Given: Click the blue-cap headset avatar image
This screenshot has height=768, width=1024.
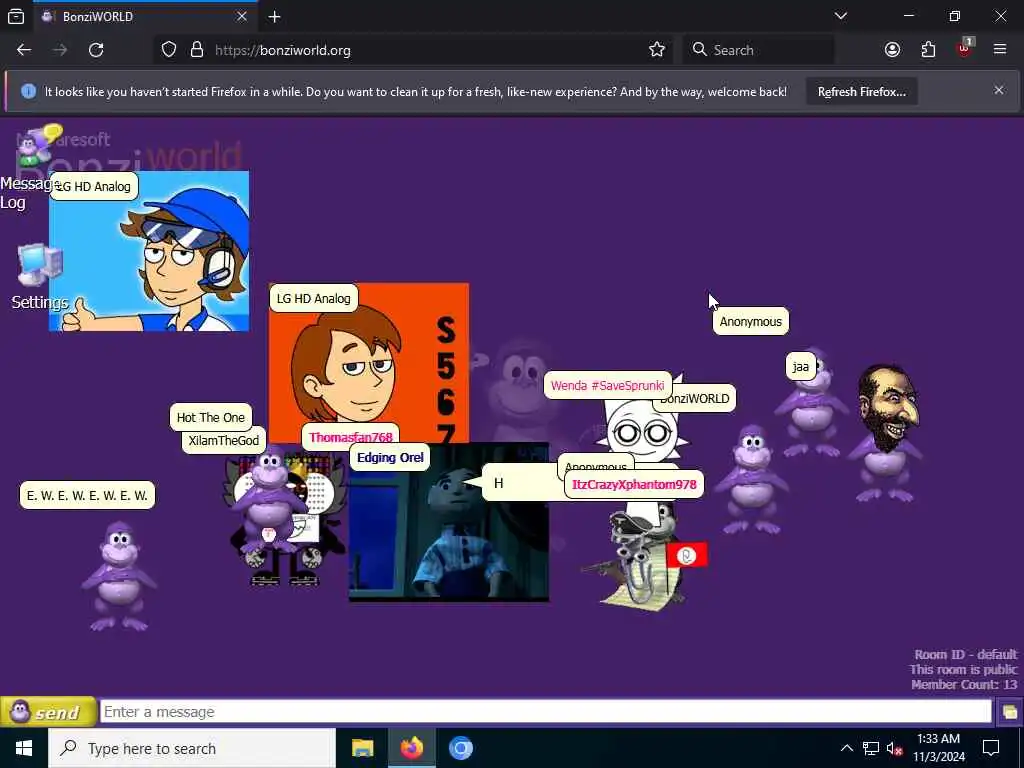Looking at the screenshot, I should pyautogui.click(x=149, y=251).
